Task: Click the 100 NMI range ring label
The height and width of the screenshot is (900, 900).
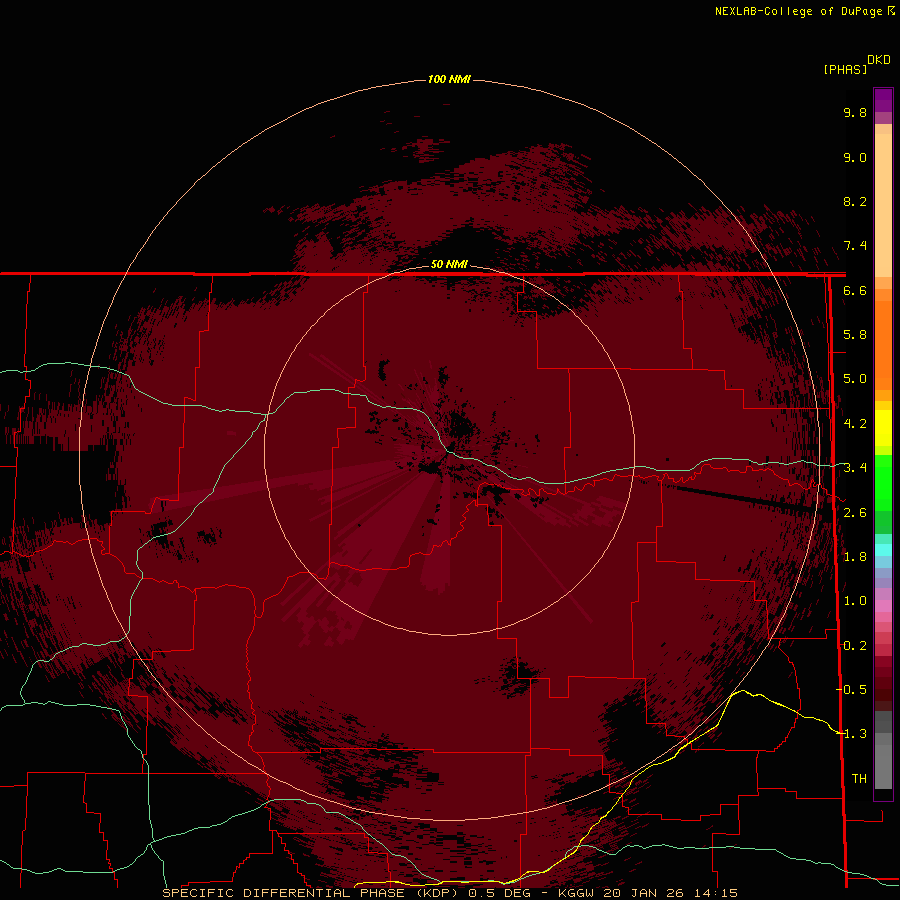Action: click(449, 79)
